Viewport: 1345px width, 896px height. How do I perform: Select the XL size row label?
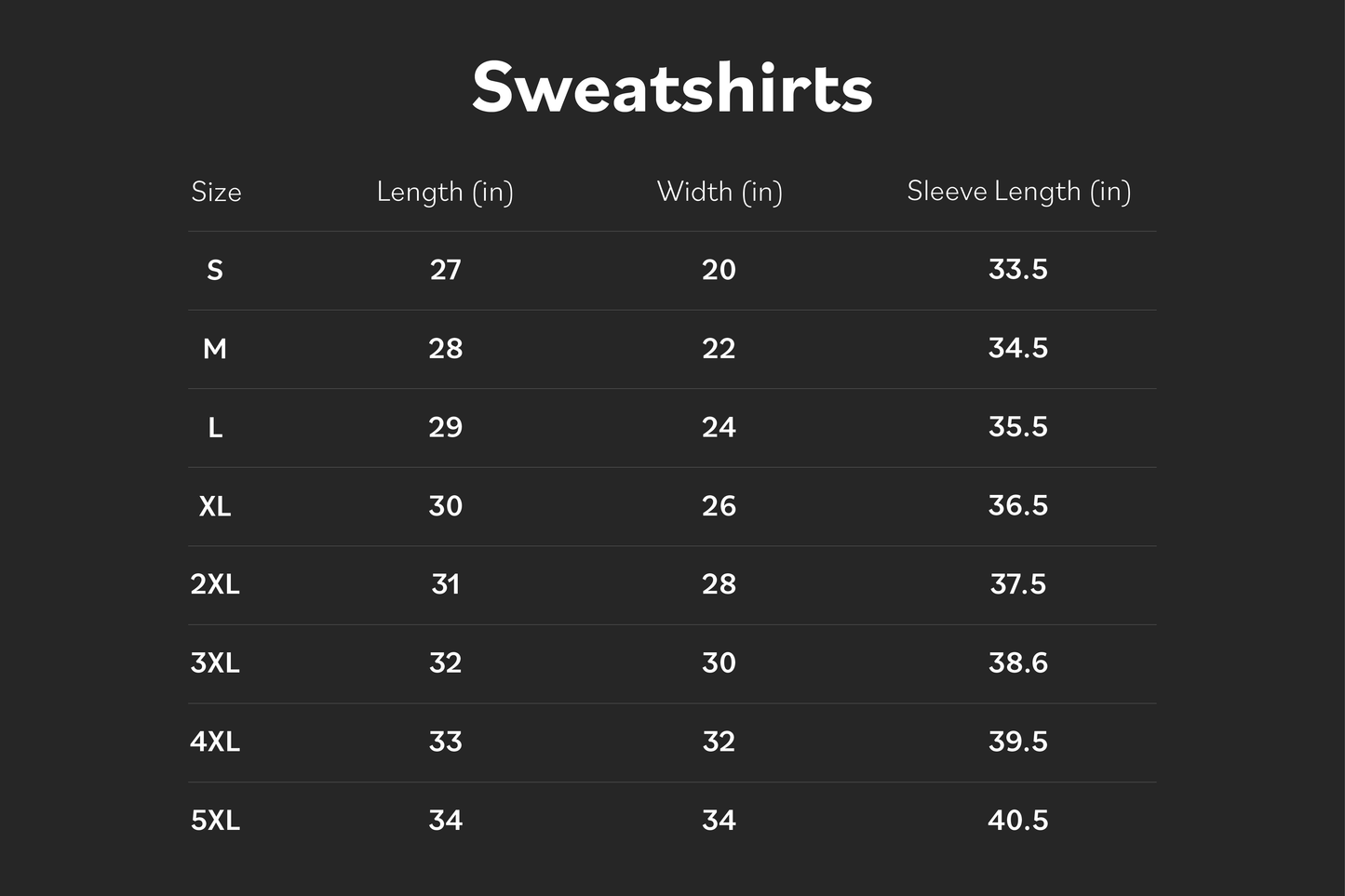coord(215,506)
